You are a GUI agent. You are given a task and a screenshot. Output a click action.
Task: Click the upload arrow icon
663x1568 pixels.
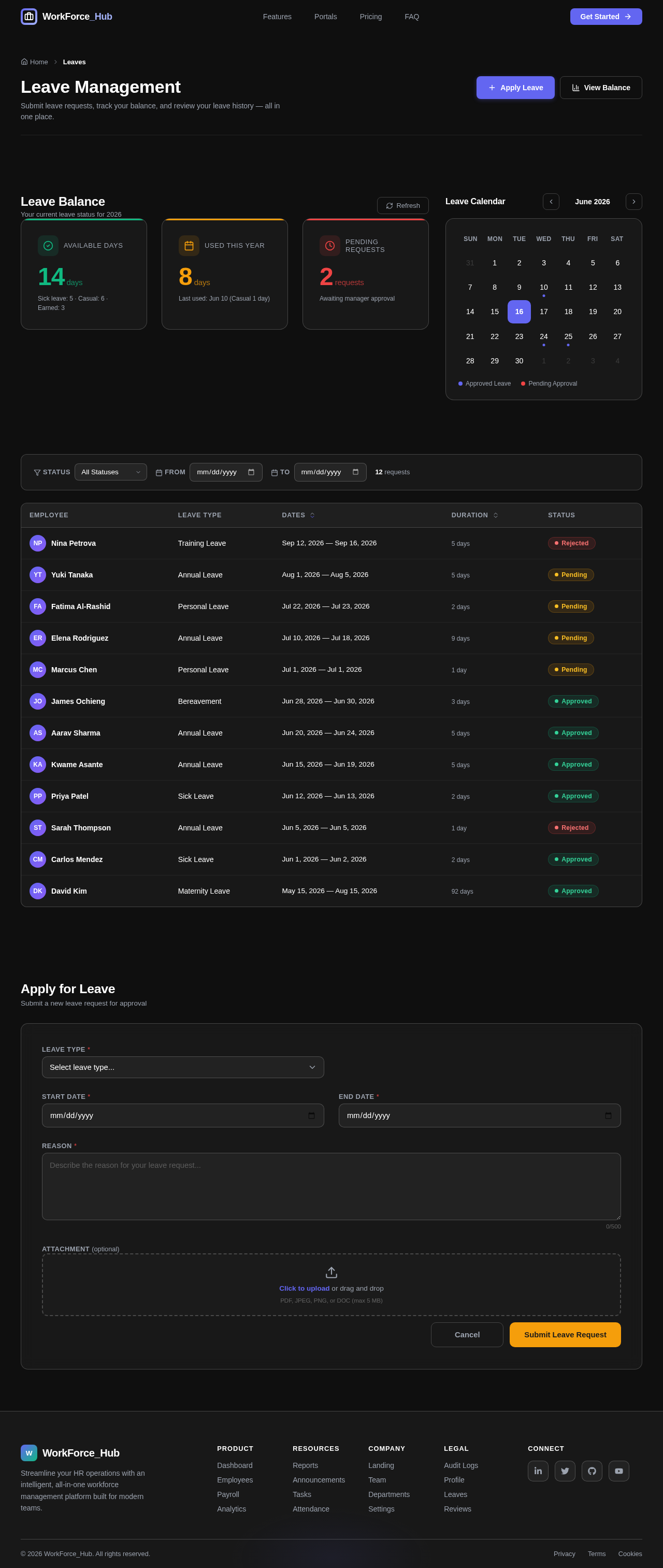click(x=331, y=1272)
